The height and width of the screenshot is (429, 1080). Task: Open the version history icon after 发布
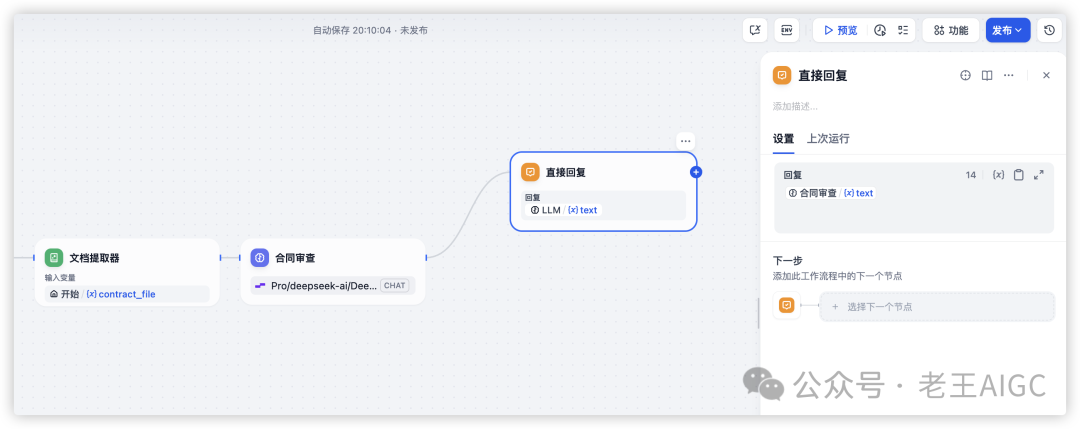pos(1049,30)
